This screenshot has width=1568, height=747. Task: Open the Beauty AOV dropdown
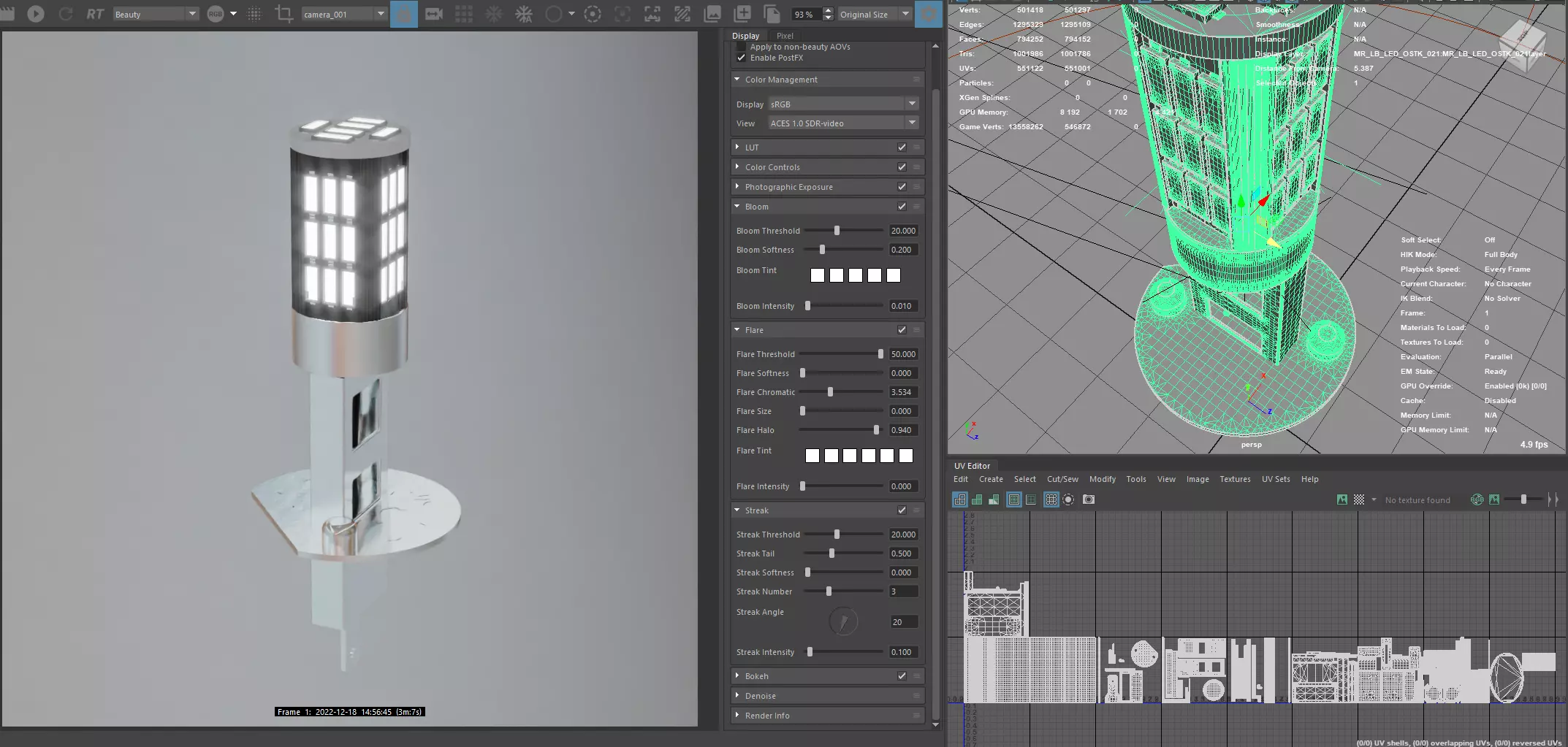[156, 14]
